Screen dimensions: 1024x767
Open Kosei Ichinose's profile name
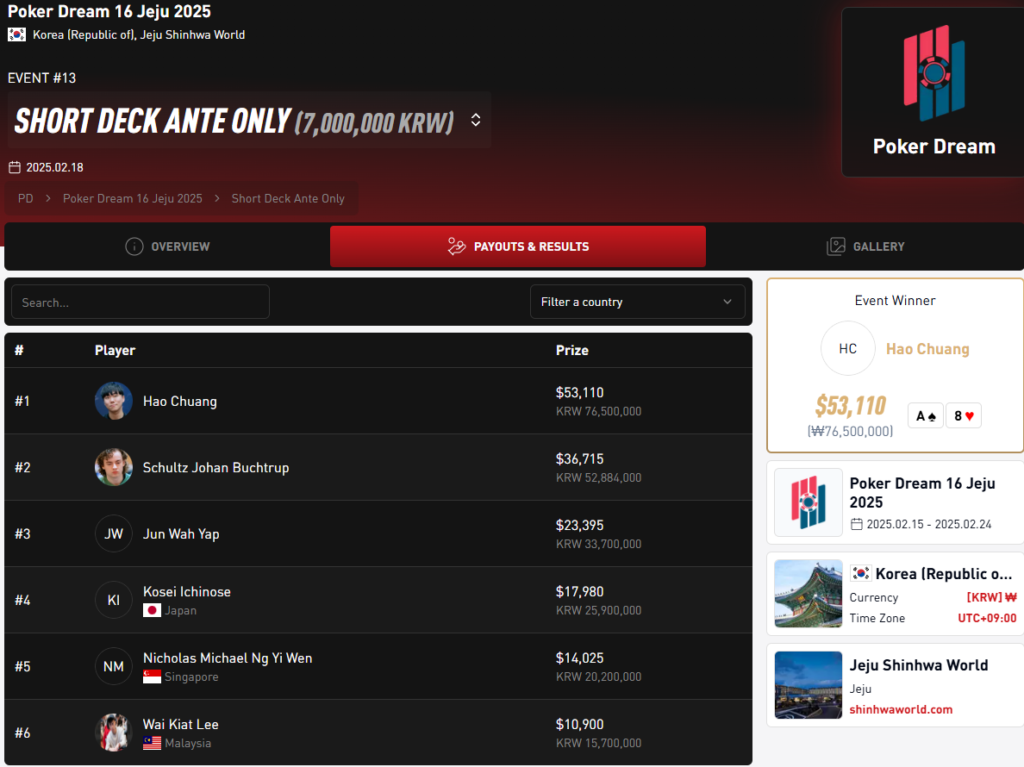coord(187,591)
